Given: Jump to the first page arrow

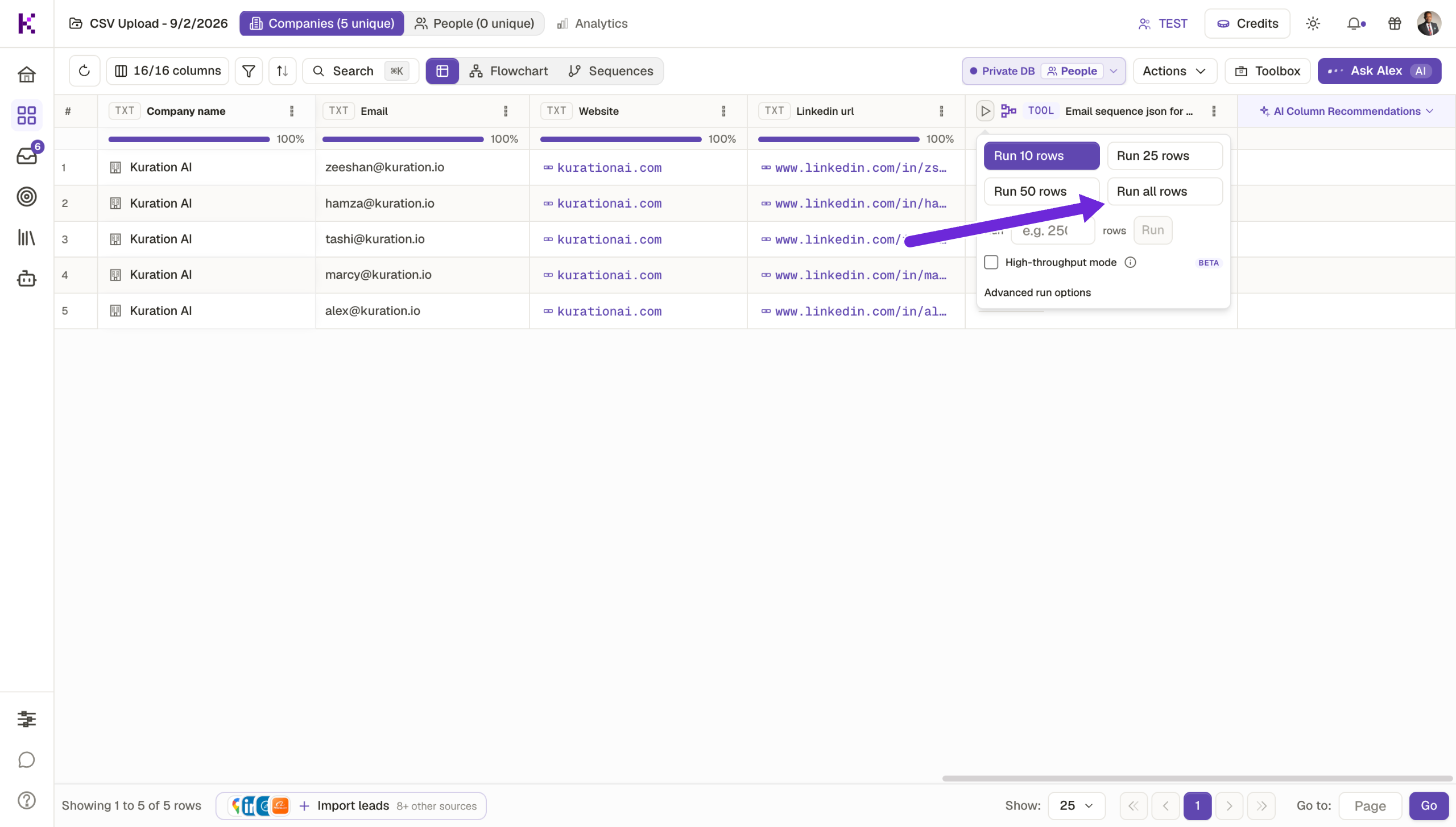Looking at the screenshot, I should click(x=1134, y=805).
